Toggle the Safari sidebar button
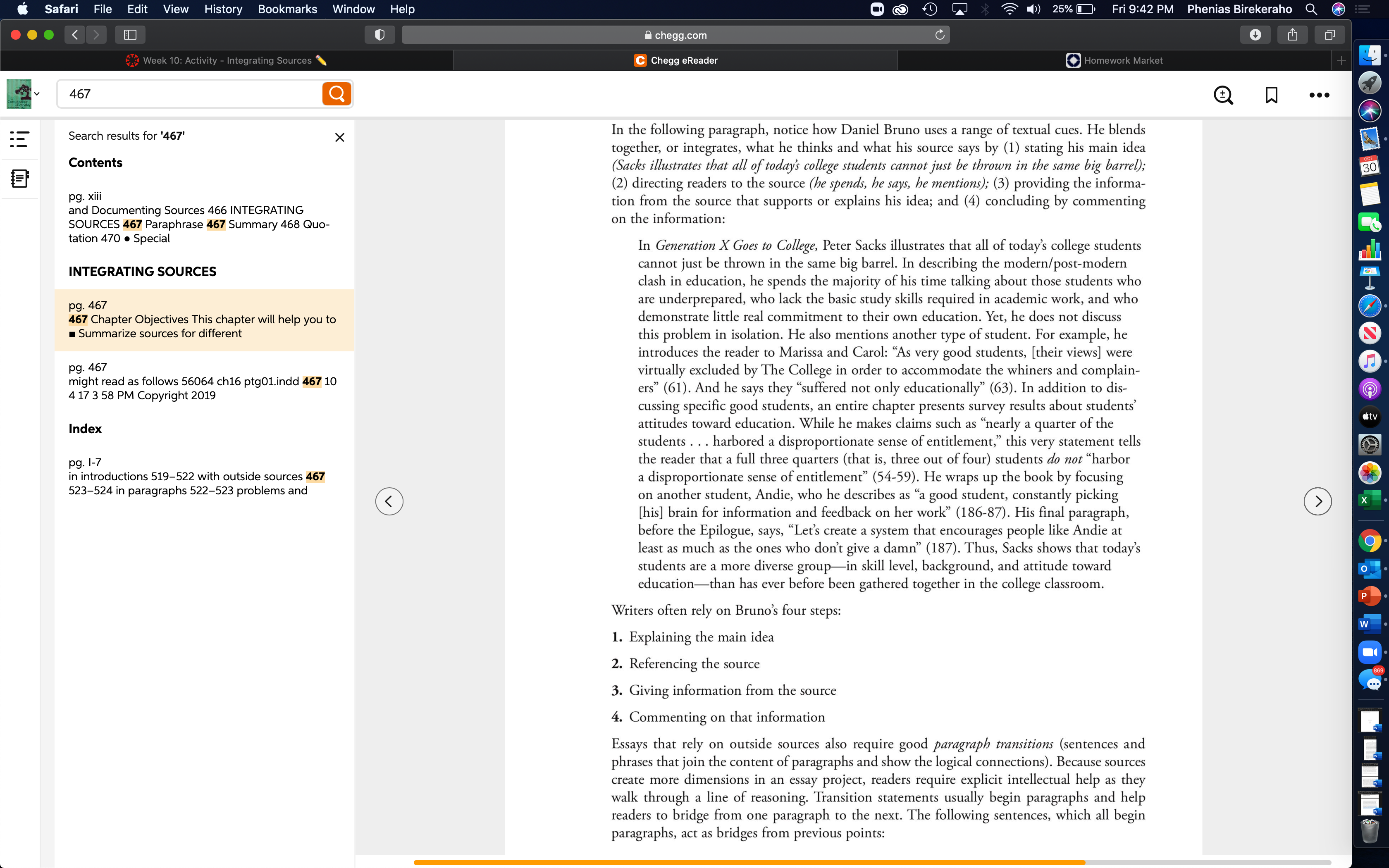The width and height of the screenshot is (1389, 868). pos(130,34)
